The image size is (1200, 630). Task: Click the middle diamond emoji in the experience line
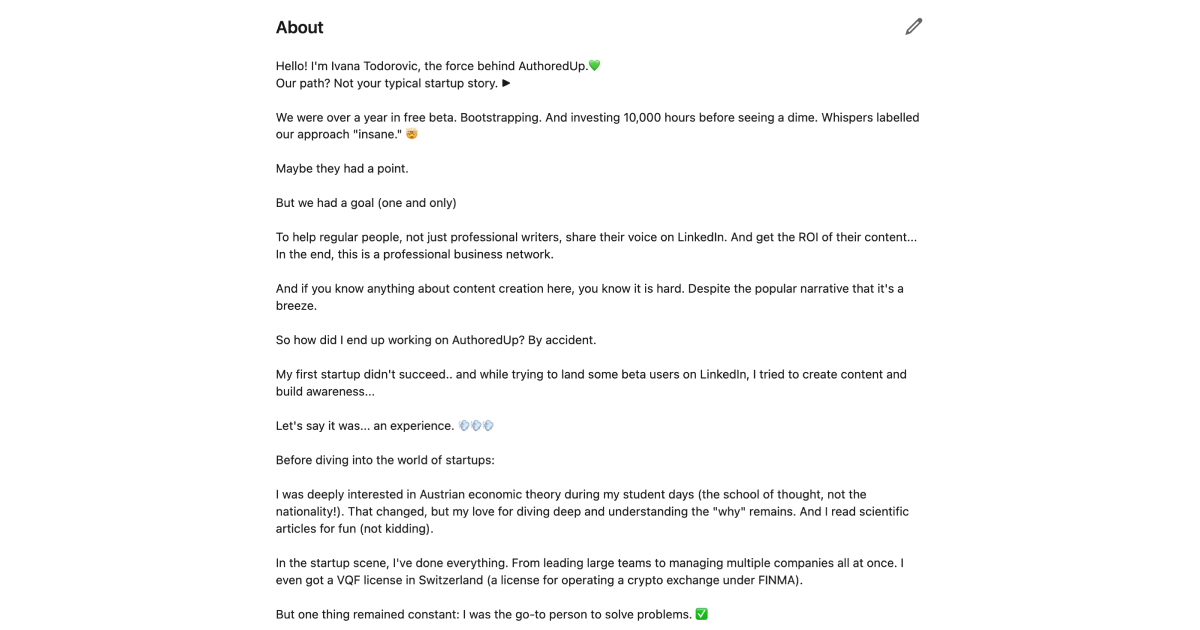point(476,424)
